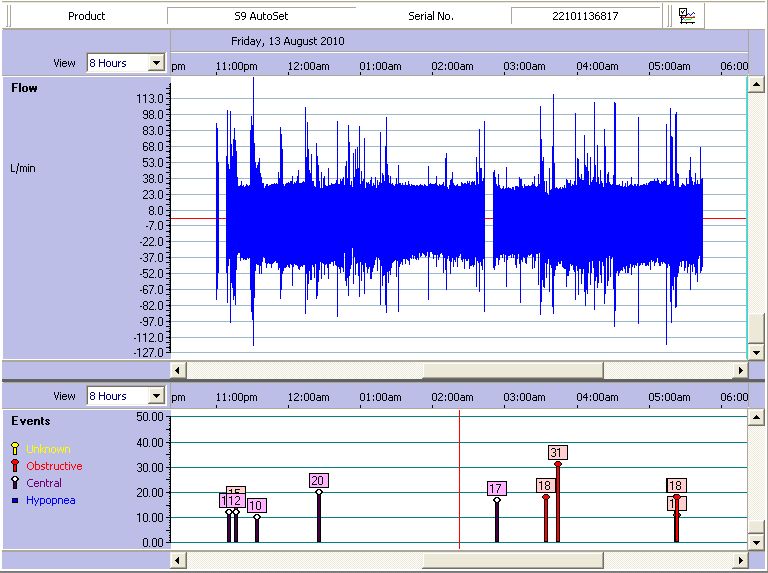Click the Product field showing S9 AutoSet
768x573 pixels.
(x=260, y=16)
